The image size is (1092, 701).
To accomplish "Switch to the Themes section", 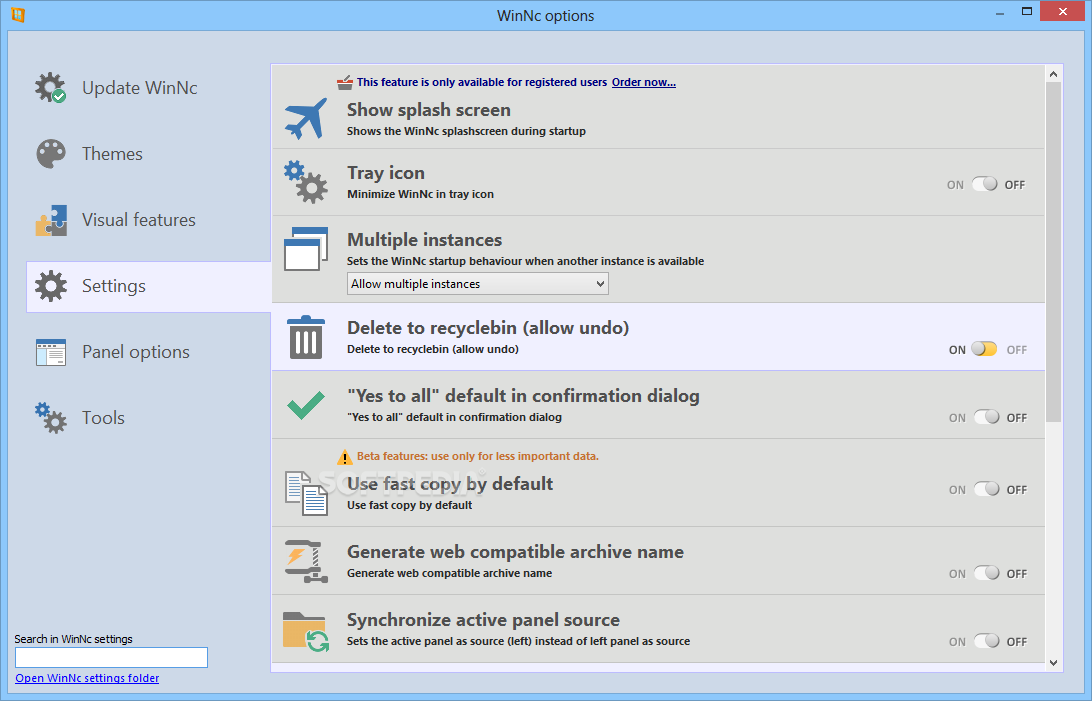I will point(112,154).
